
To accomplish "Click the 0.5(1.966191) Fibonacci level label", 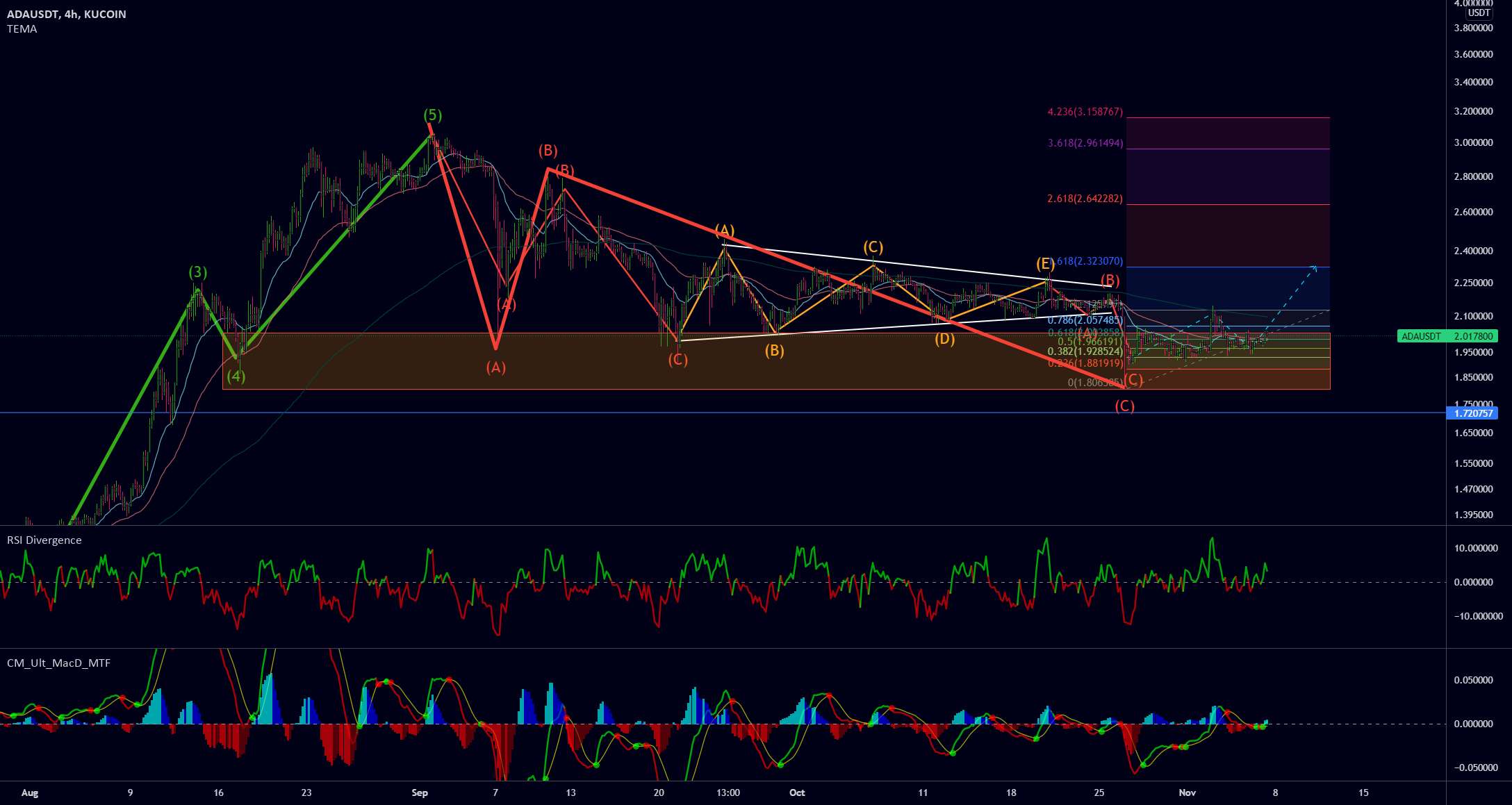I will pos(1090,342).
